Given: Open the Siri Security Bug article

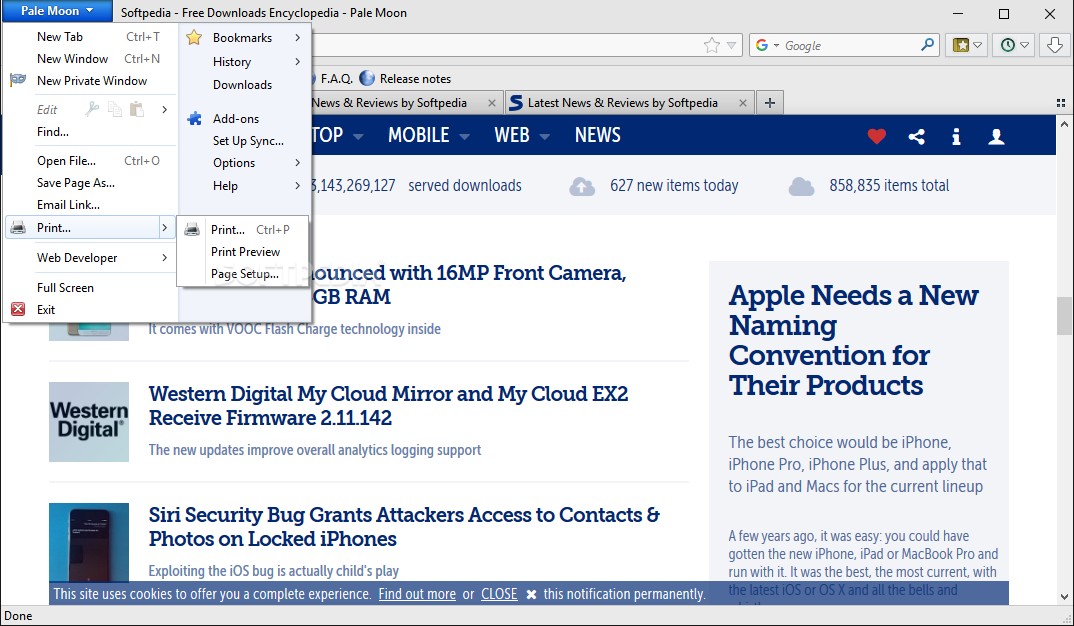Looking at the screenshot, I should (x=404, y=527).
